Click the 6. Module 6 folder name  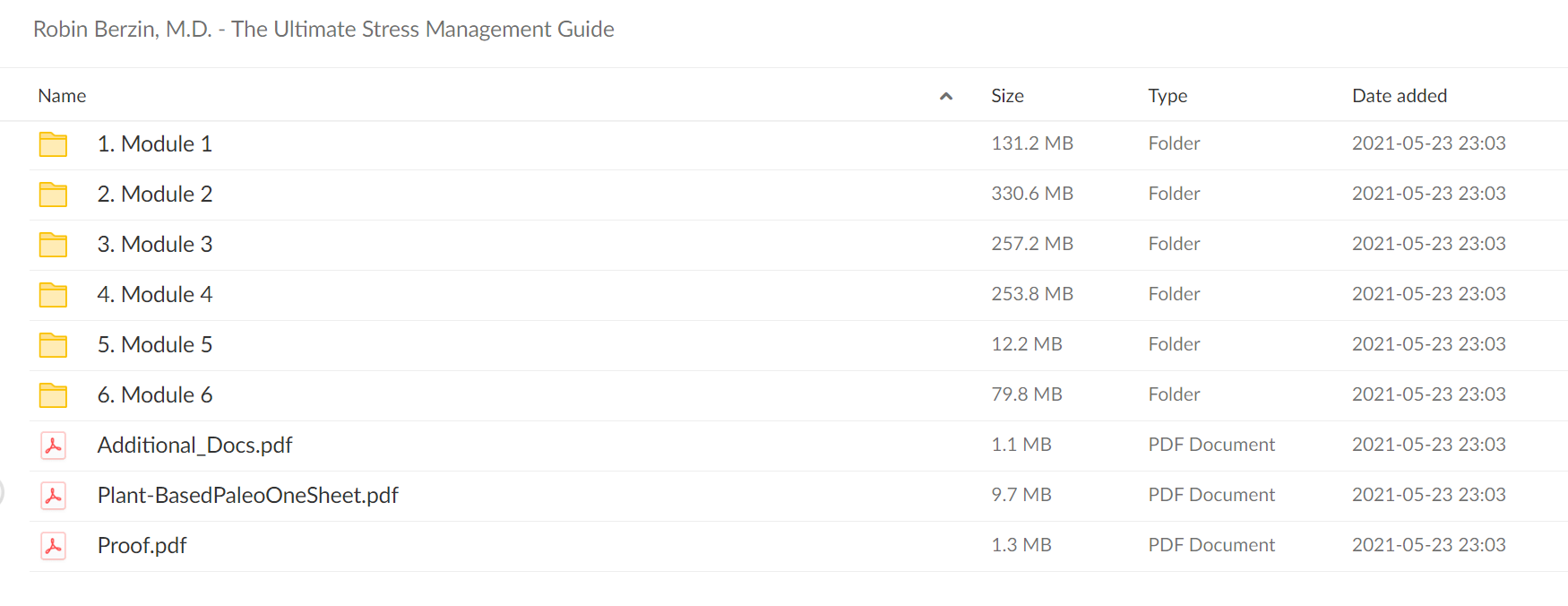pos(155,394)
